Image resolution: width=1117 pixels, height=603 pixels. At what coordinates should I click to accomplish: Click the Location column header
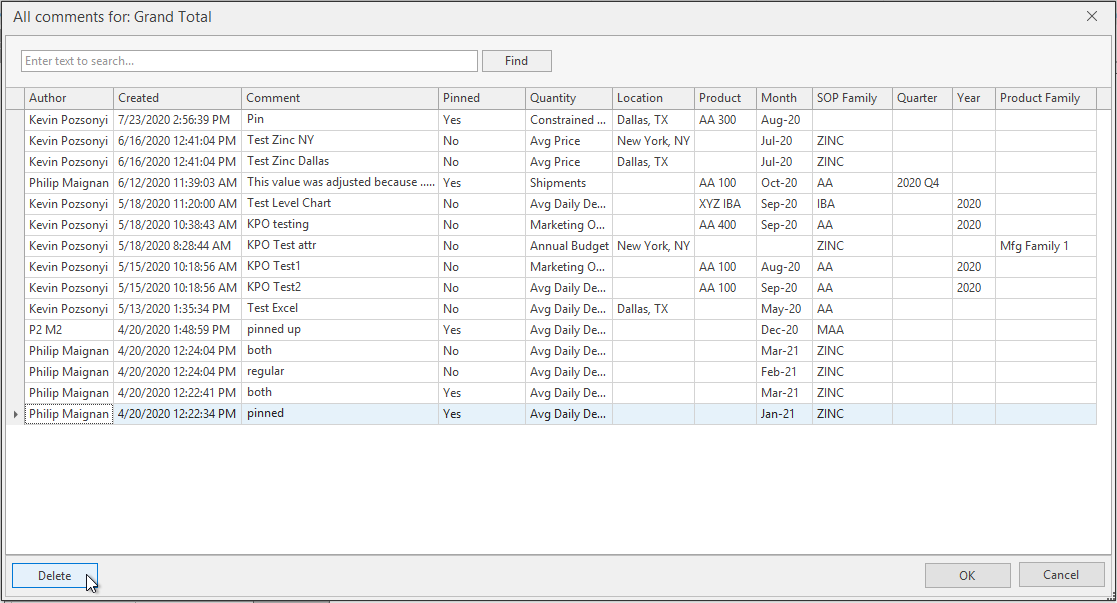click(x=653, y=98)
